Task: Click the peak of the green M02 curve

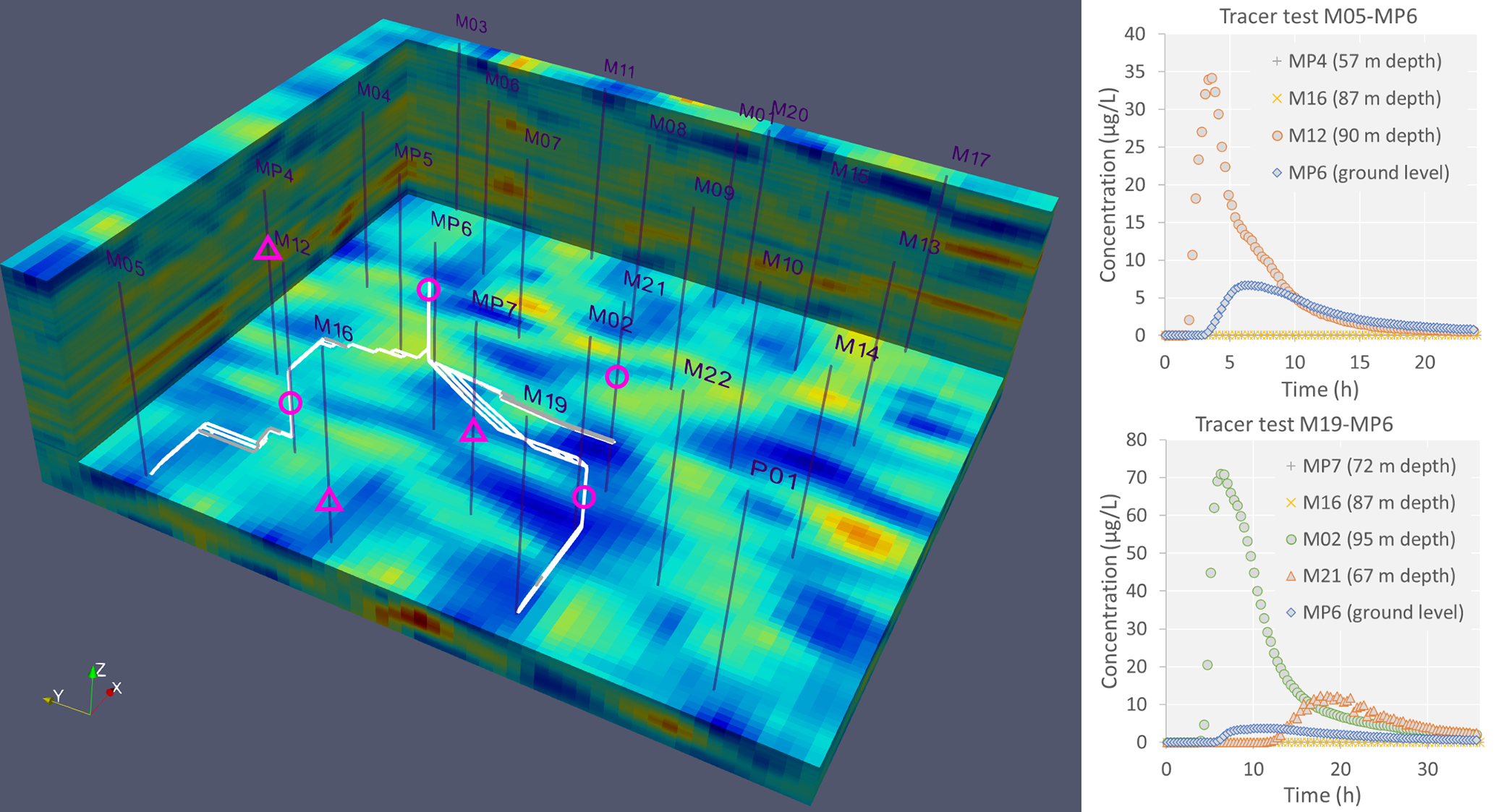Action: pos(1222,475)
